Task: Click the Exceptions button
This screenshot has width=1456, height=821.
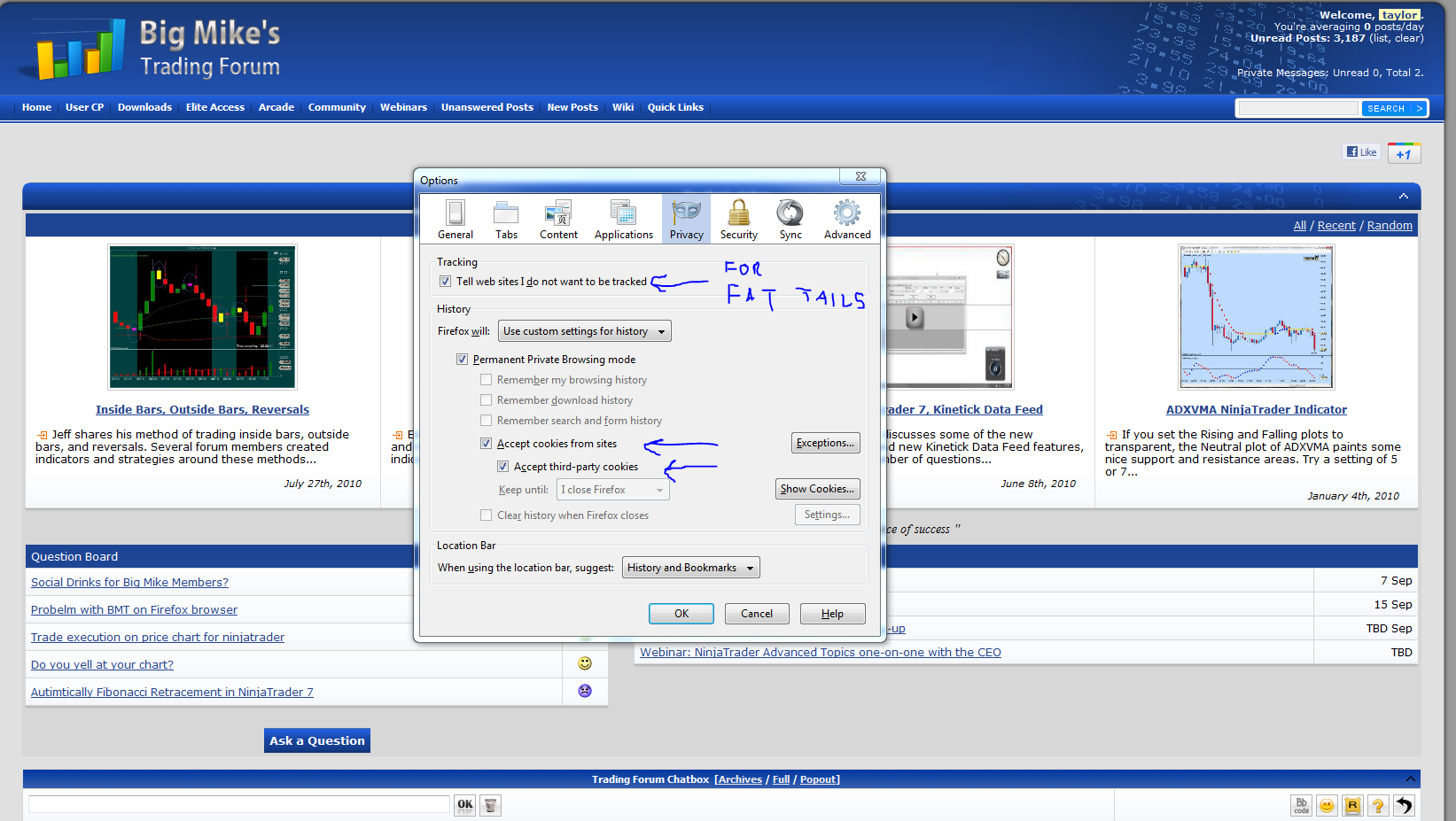Action: [825, 443]
